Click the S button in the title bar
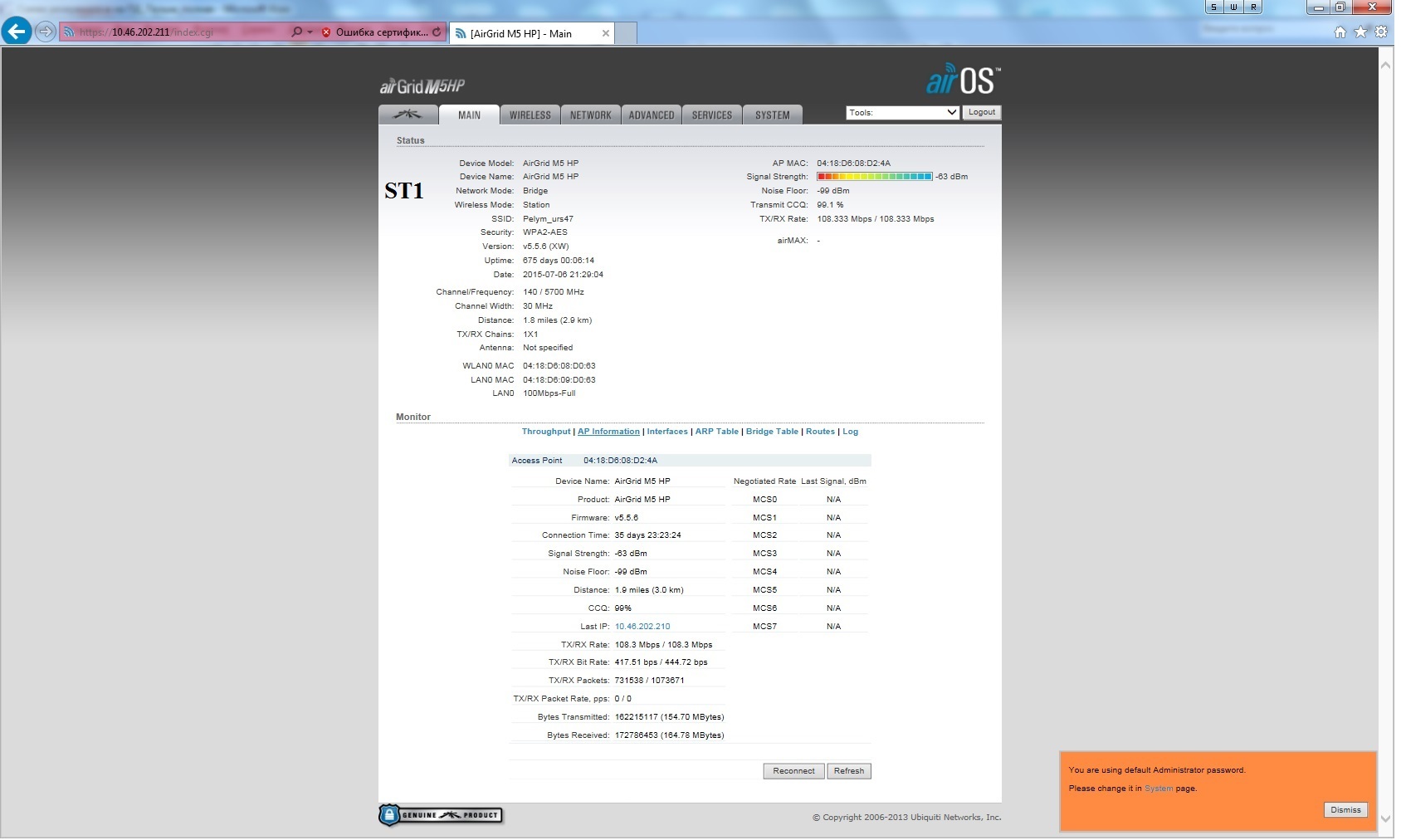 pyautogui.click(x=1214, y=7)
